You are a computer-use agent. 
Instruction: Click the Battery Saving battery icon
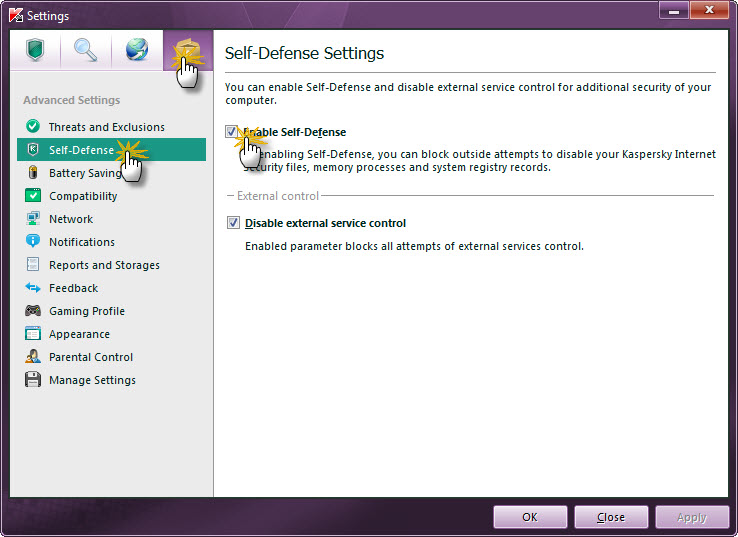tap(32, 172)
